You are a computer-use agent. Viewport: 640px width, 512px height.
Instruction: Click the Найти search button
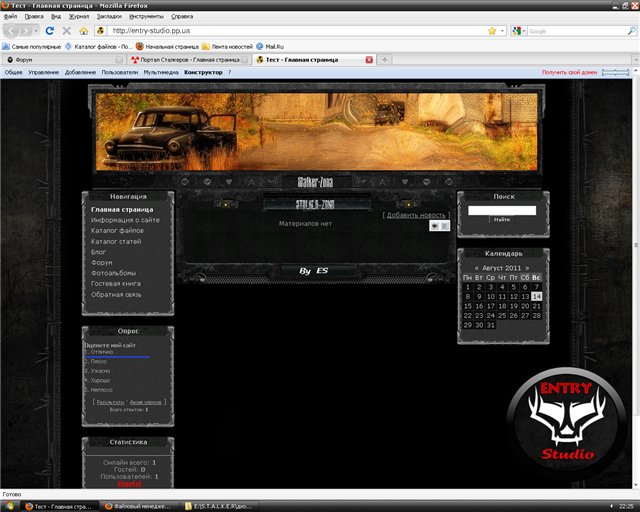pos(502,220)
